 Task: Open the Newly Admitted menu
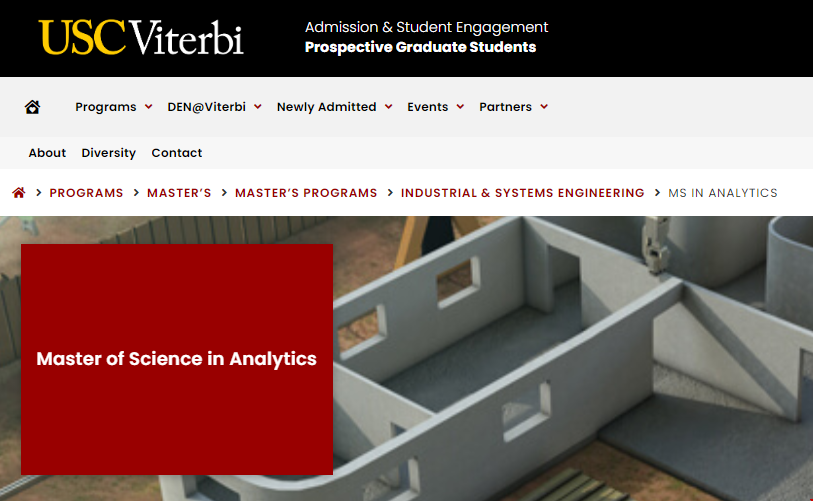(326, 107)
